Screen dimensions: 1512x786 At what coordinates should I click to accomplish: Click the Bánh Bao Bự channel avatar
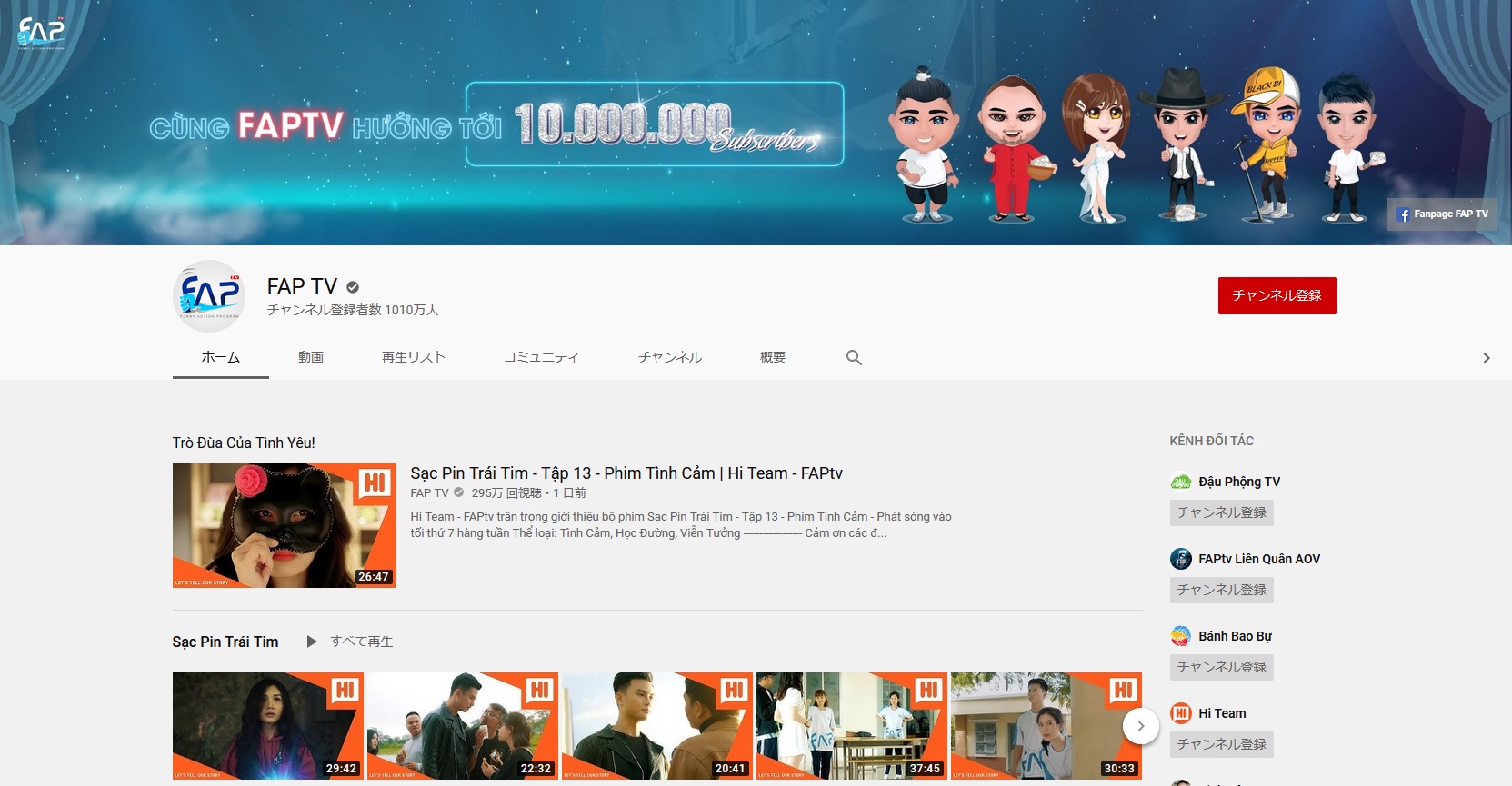pos(1181,636)
